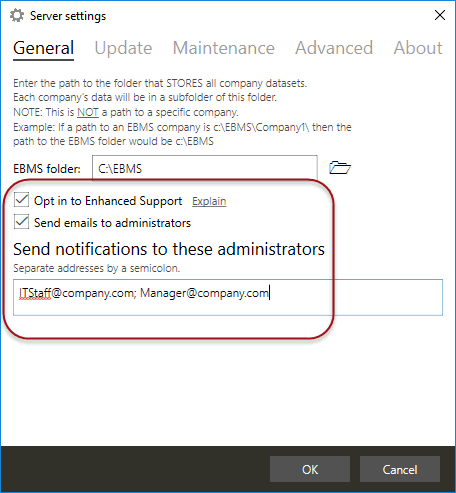Click the 'Send emails to administrators' label text
Image resolution: width=456 pixels, height=493 pixels.
click(x=112, y=223)
